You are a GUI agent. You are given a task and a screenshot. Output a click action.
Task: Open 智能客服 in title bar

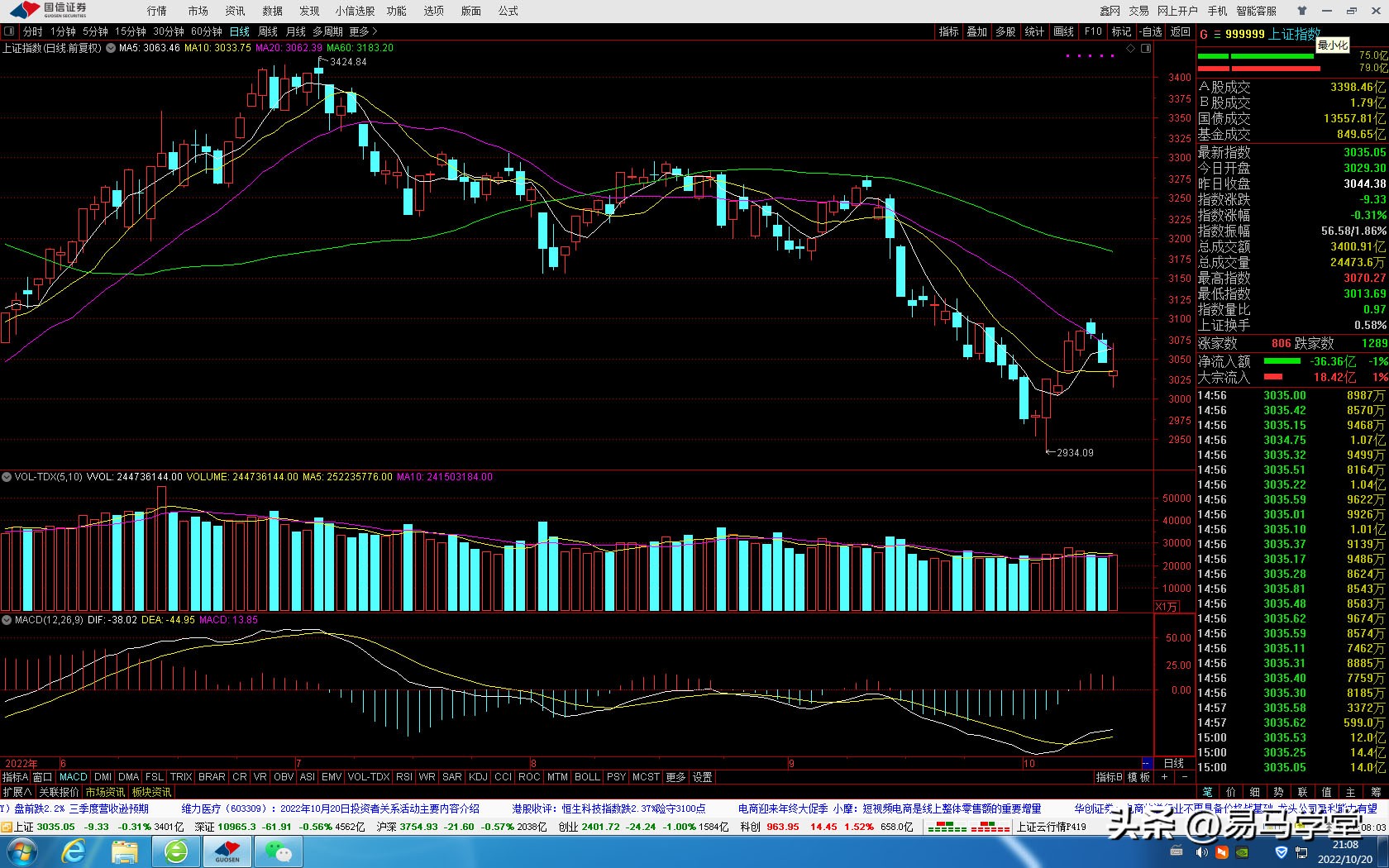(1257, 11)
